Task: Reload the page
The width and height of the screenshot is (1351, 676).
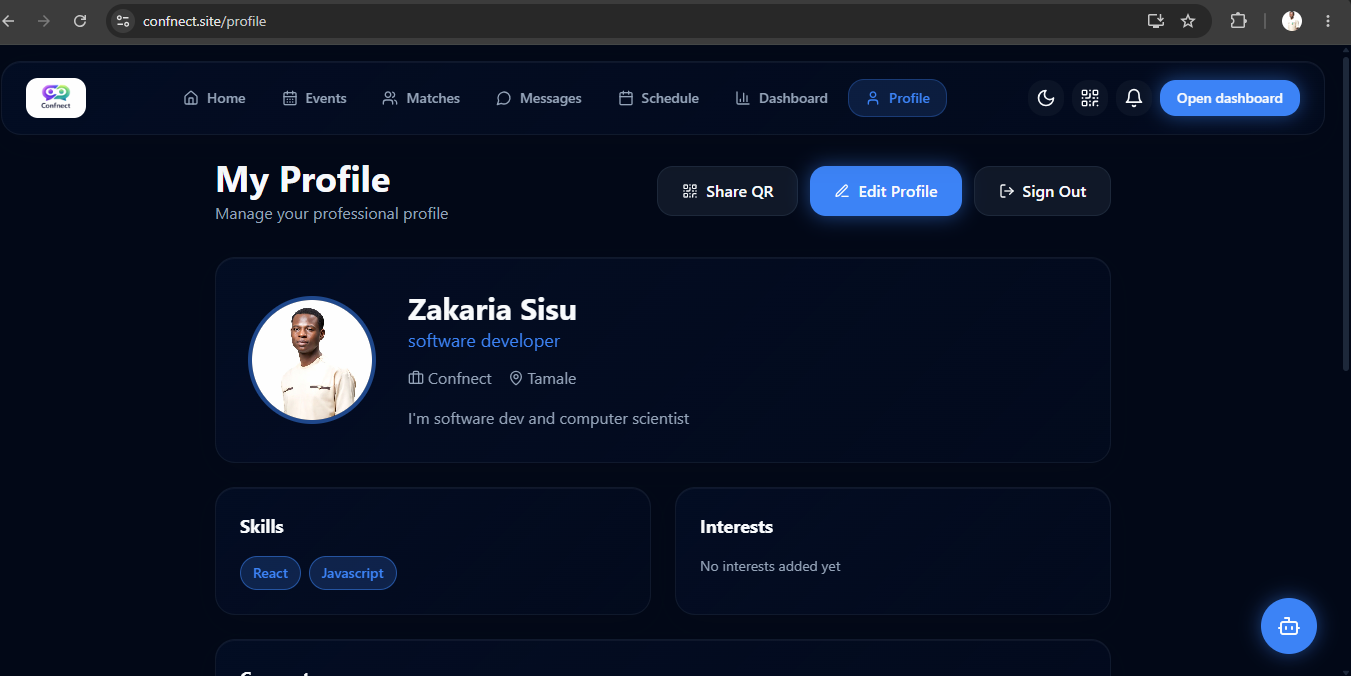Action: pos(80,20)
